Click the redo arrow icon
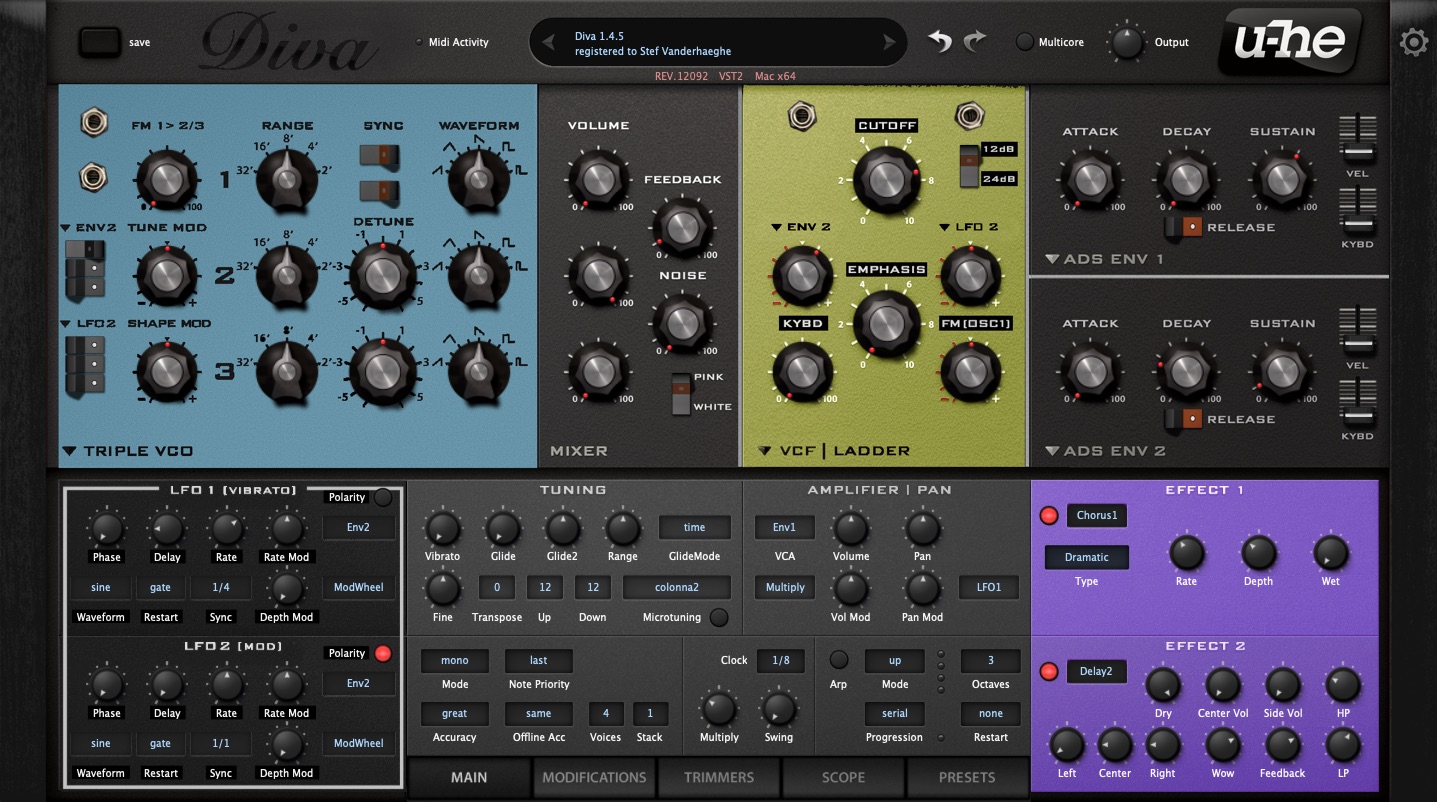Screen dimensions: 1437x802 (975, 41)
